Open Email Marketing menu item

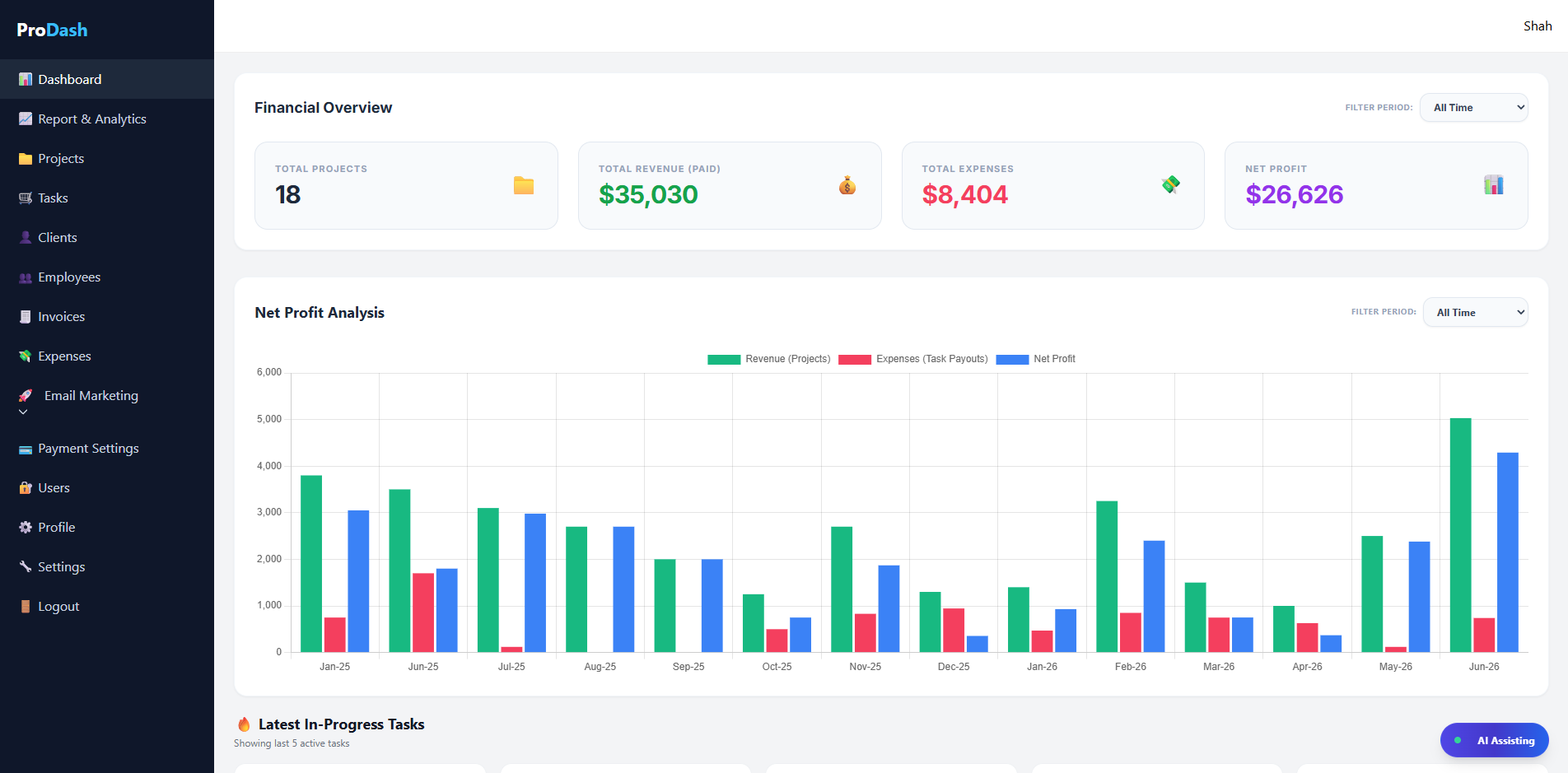tap(107, 402)
